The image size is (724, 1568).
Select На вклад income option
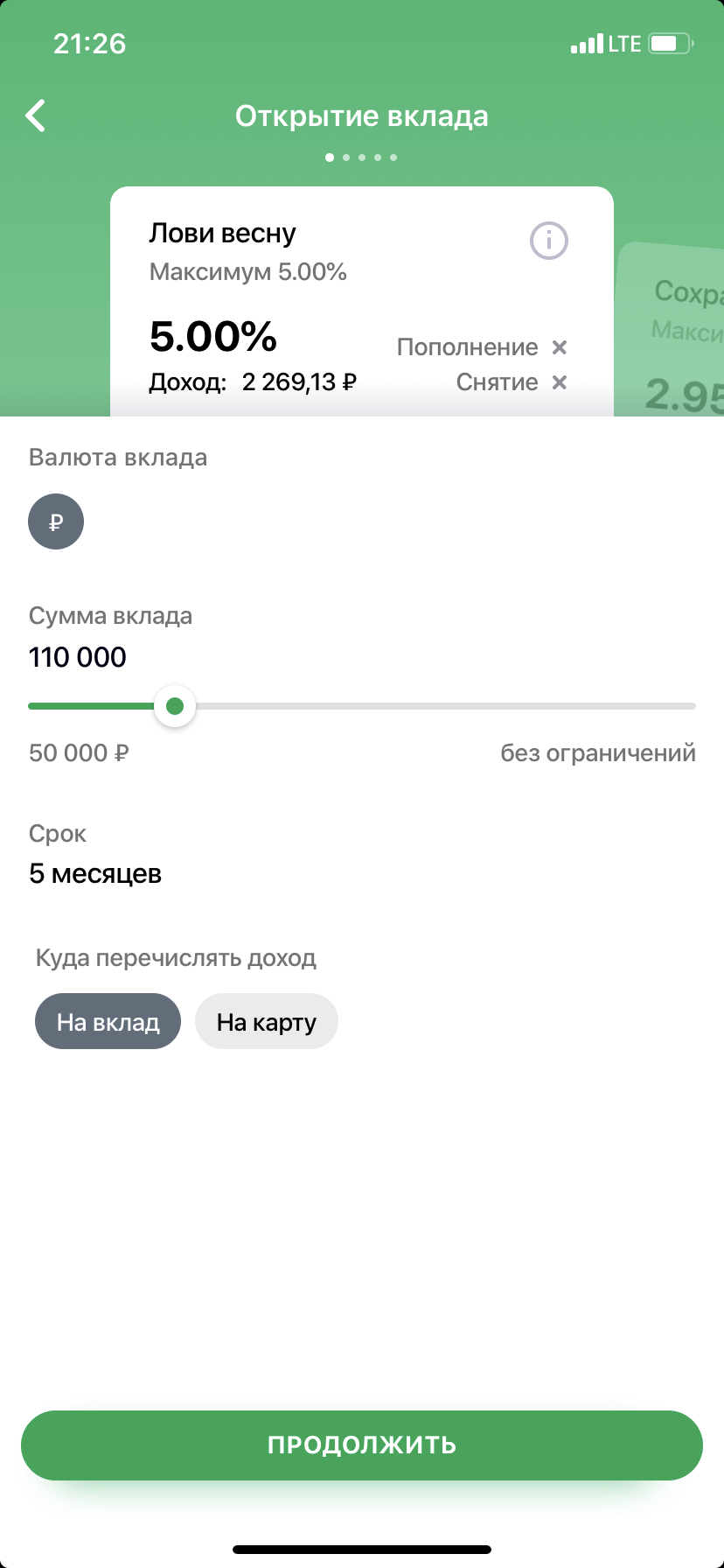[x=108, y=1021]
